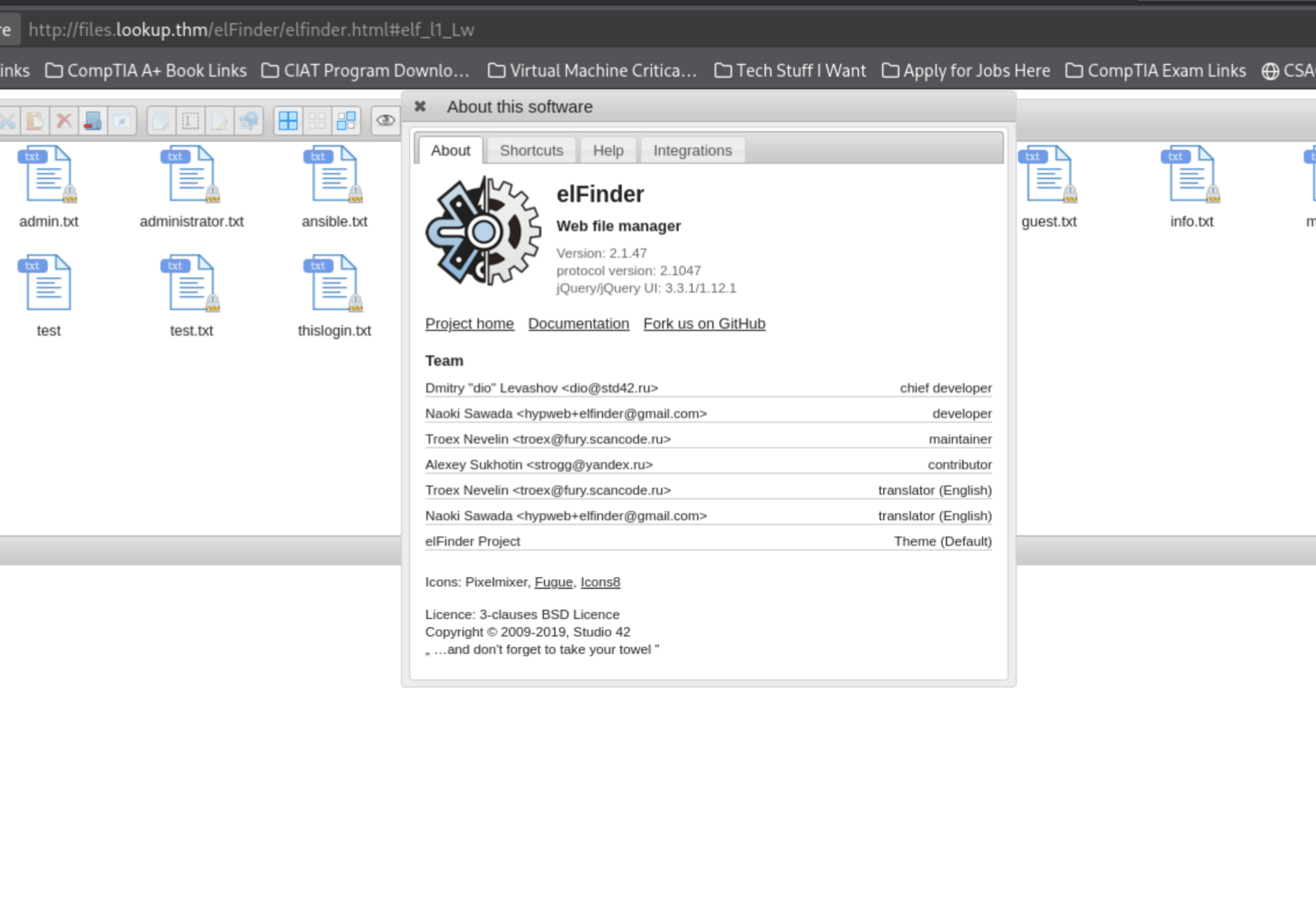Click the 'Licence: 3-clauses BSD Licence' text
Screen dimensions: 1316x907
click(x=522, y=615)
